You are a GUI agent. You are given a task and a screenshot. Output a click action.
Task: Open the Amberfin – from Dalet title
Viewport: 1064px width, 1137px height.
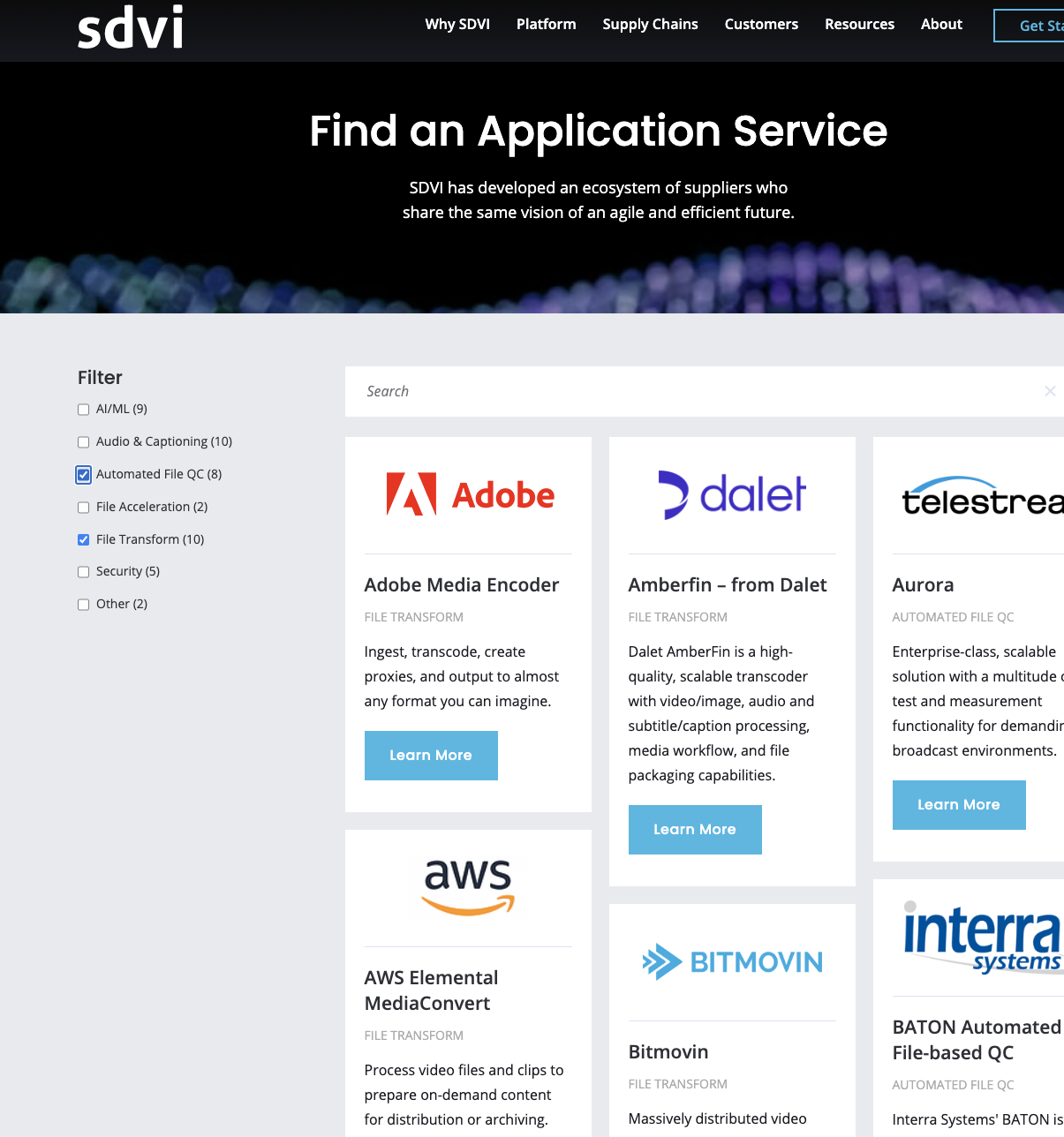728,585
